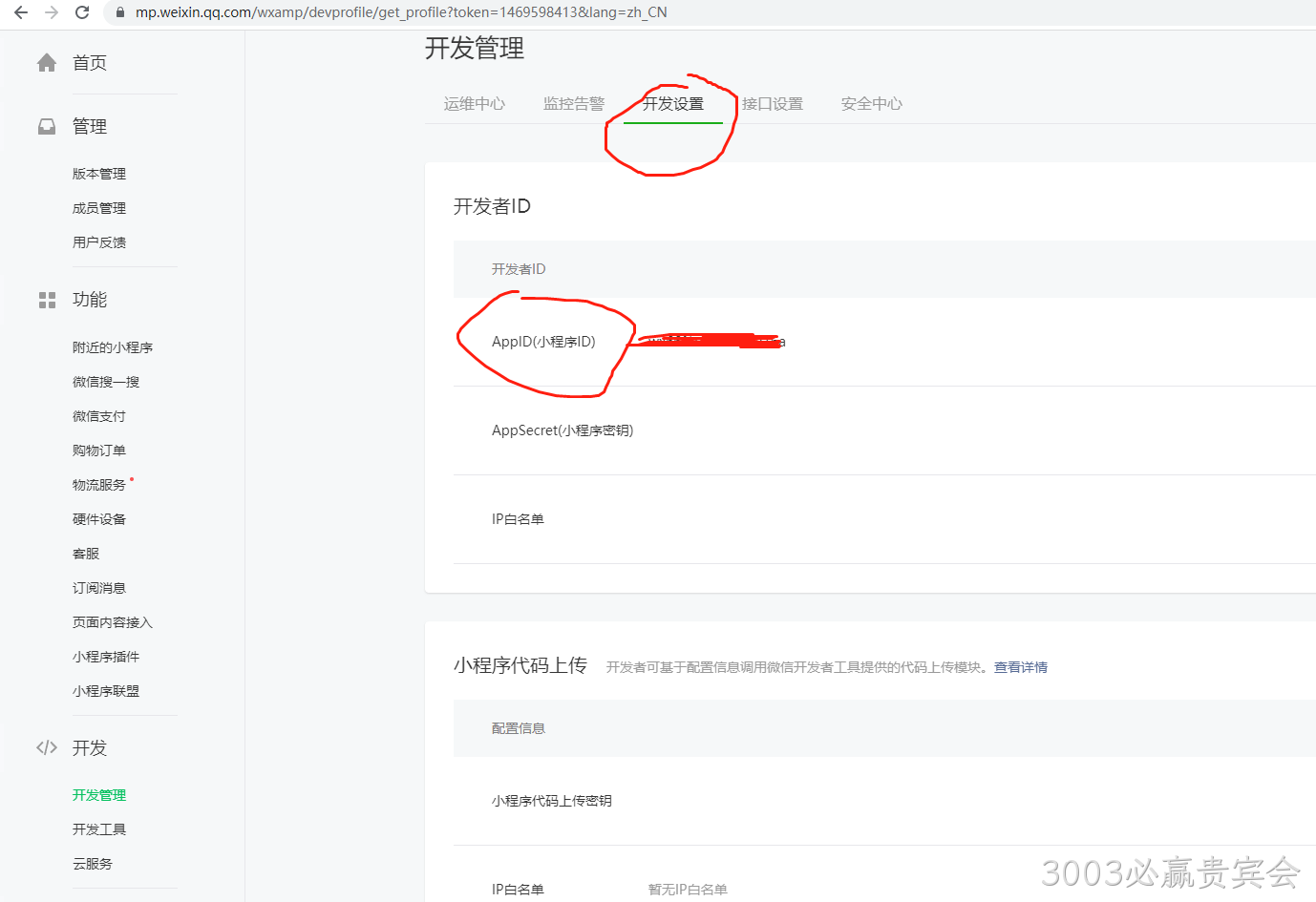The image size is (1316, 902).
Task: Select 购物订单 in the sidebar
Action: (99, 451)
